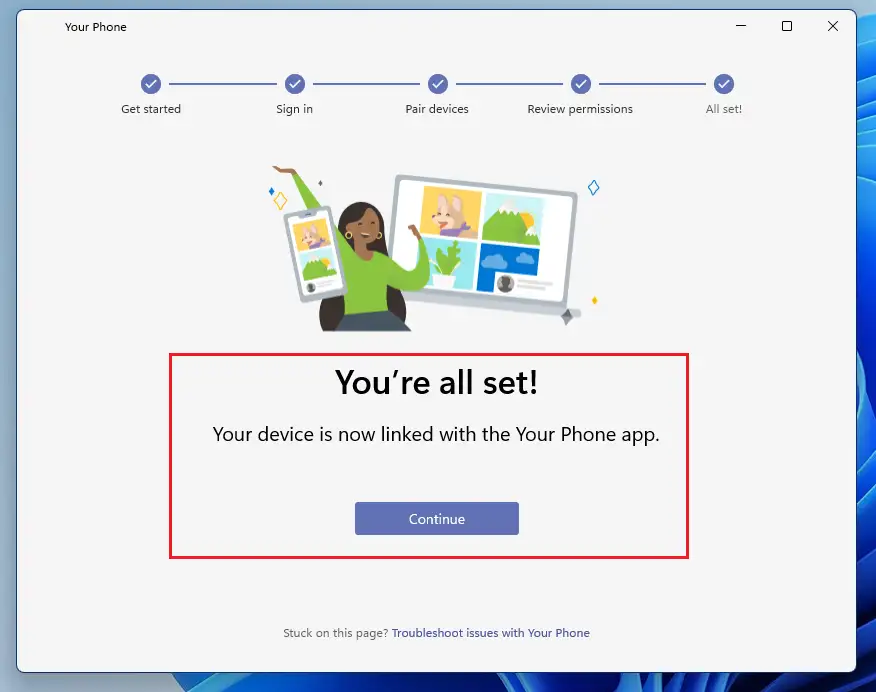Viewport: 876px width, 692px height.
Task: Click the Continue button
Action: point(436,518)
